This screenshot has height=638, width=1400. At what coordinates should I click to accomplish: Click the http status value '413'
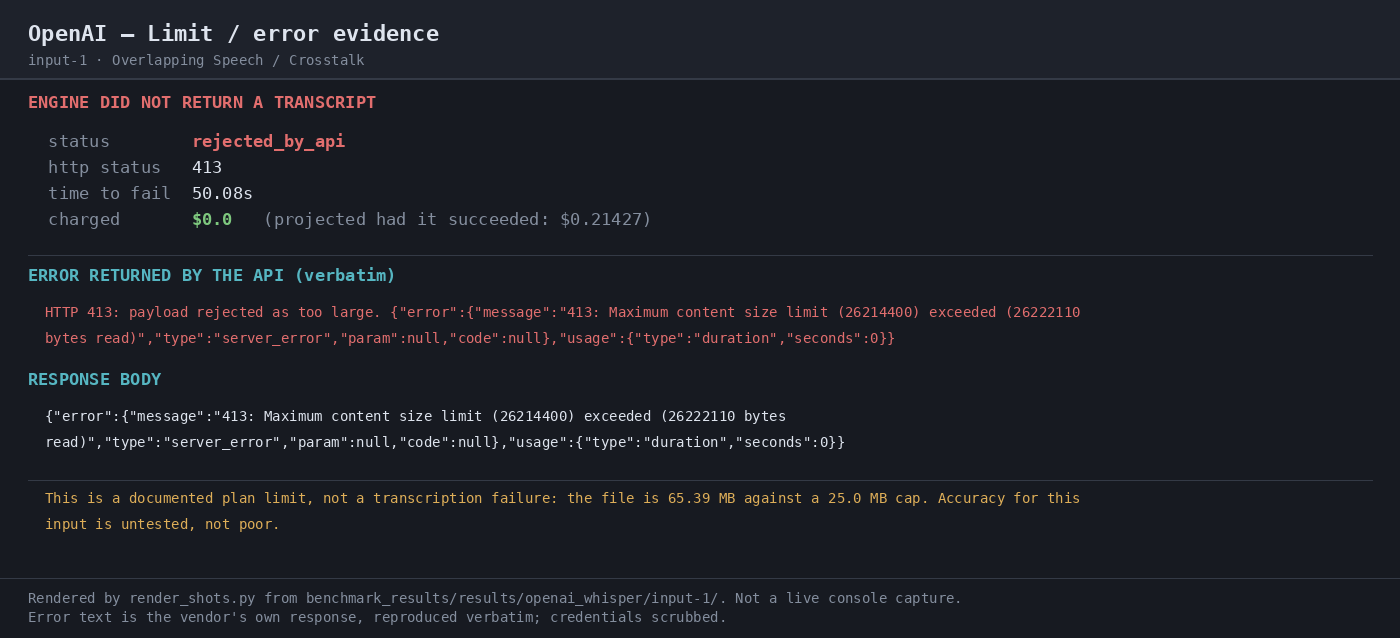(207, 167)
